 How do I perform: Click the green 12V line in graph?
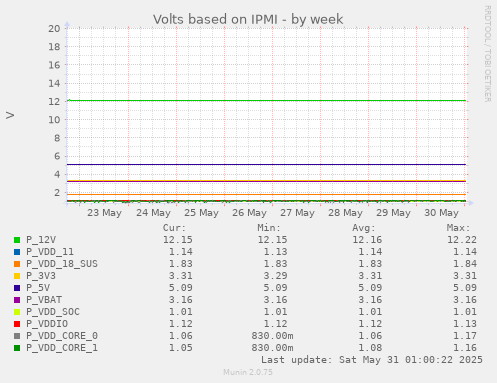(267, 100)
